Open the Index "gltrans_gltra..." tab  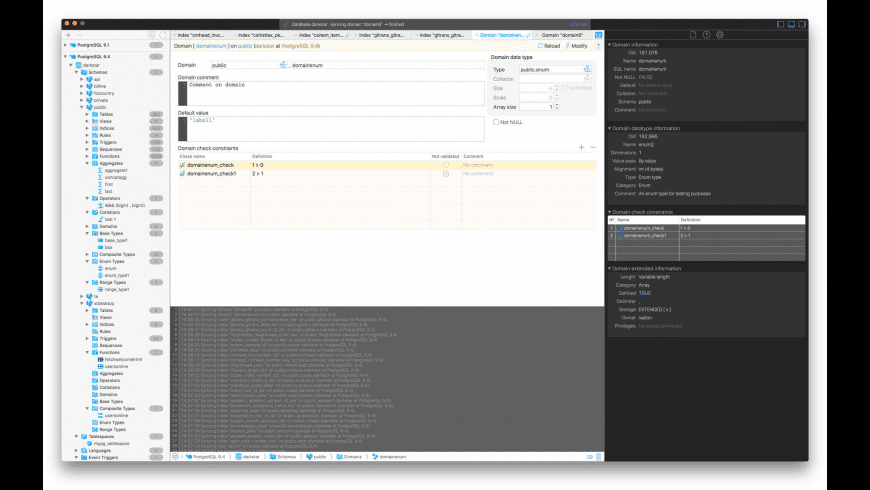[x=382, y=34]
